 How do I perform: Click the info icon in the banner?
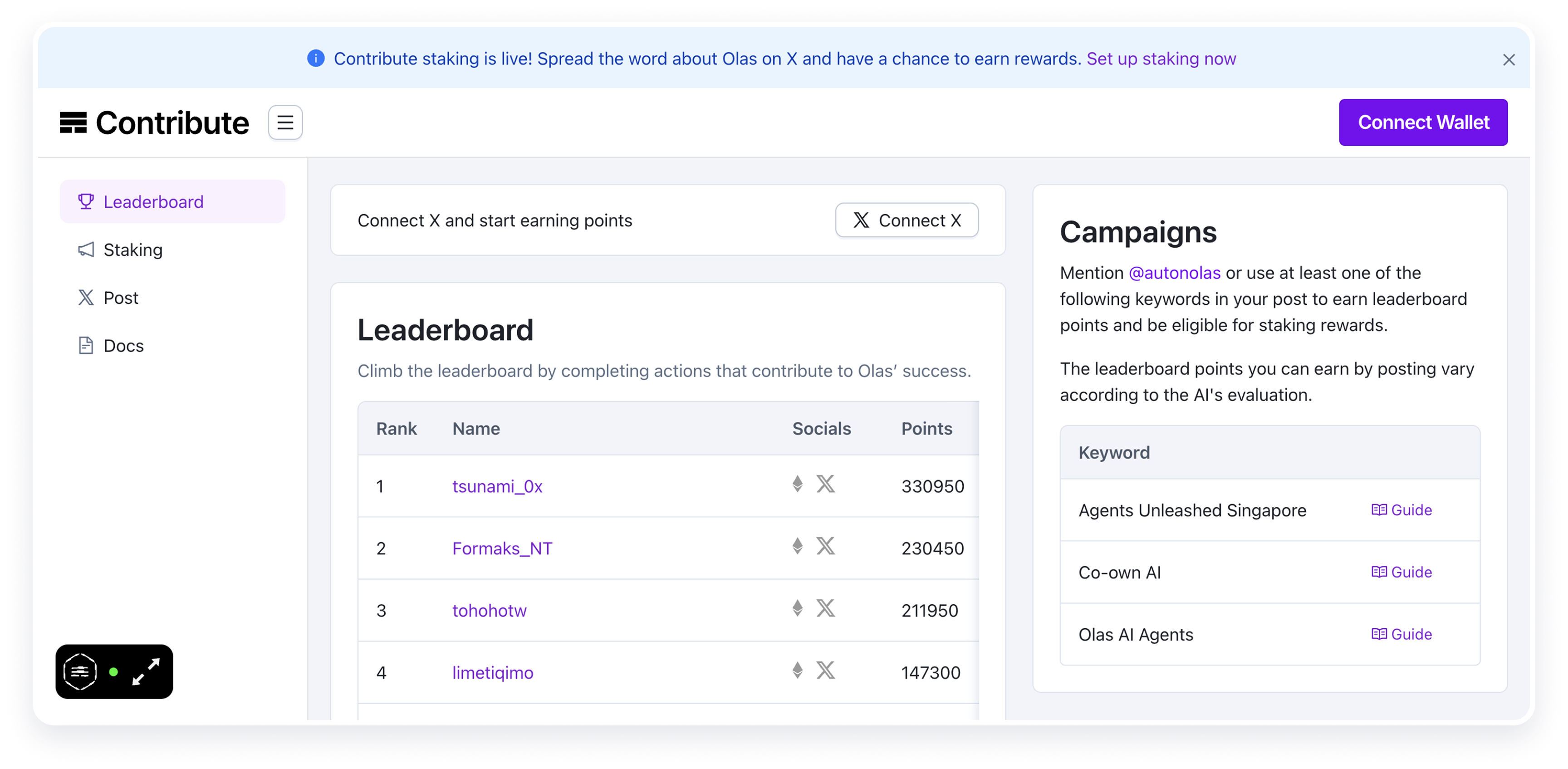tap(316, 59)
